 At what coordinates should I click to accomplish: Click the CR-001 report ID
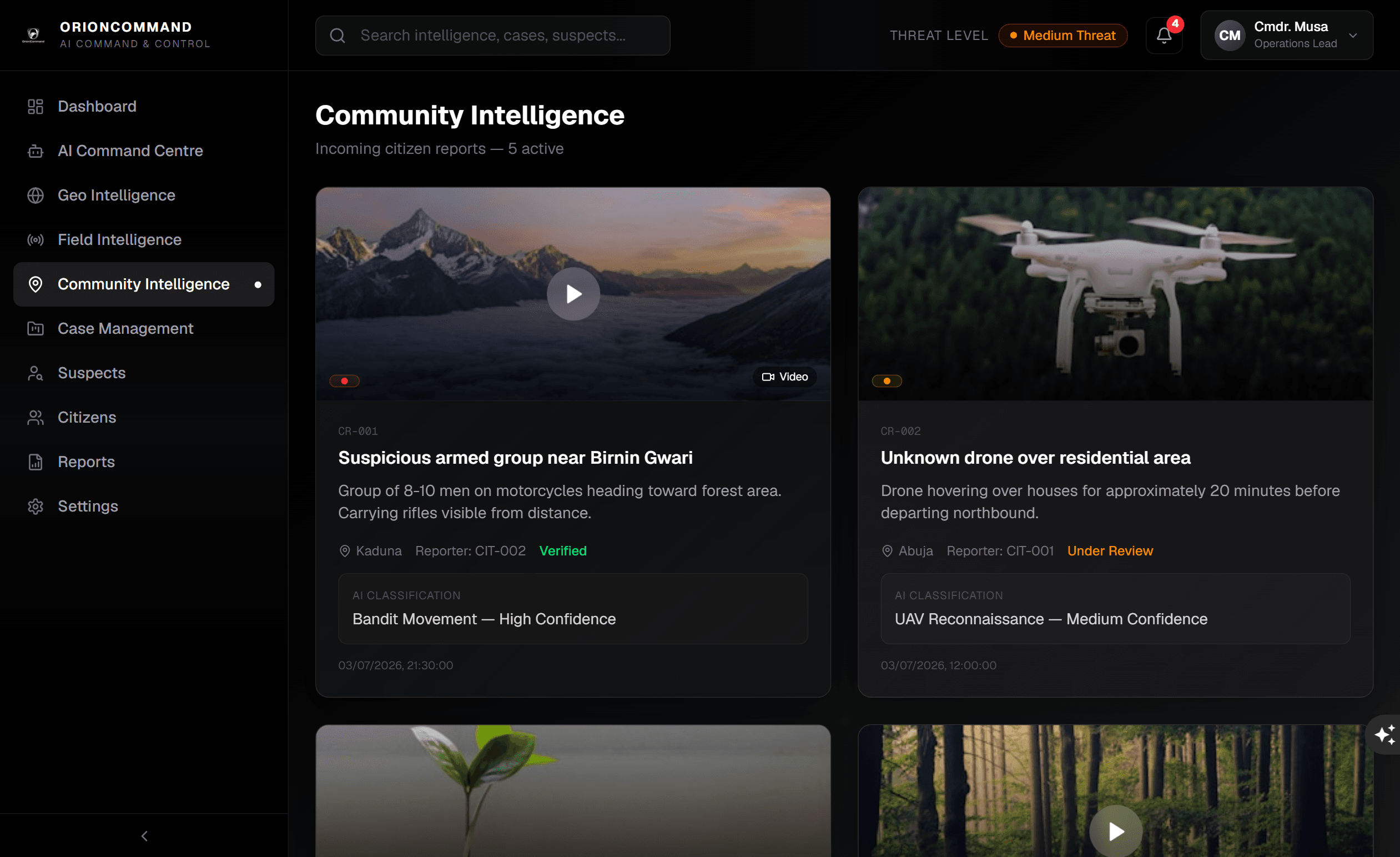[x=357, y=431]
